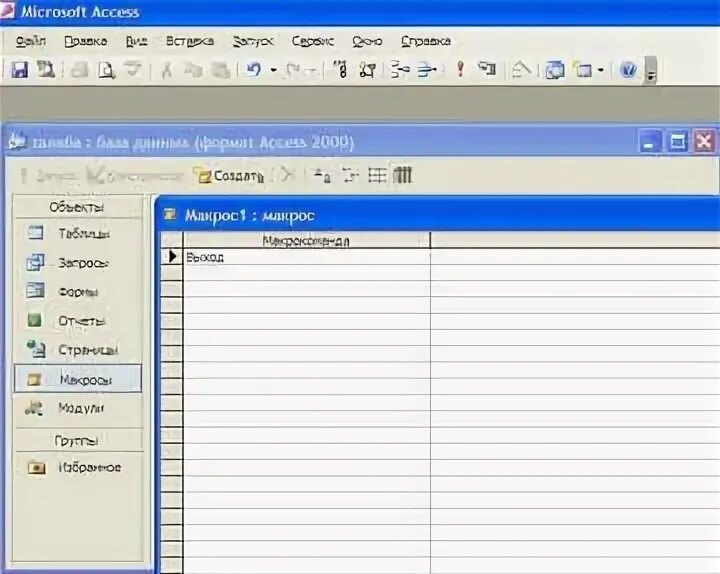Open the Окно menu
Image resolution: width=720 pixels, height=574 pixels.
click(x=367, y=41)
